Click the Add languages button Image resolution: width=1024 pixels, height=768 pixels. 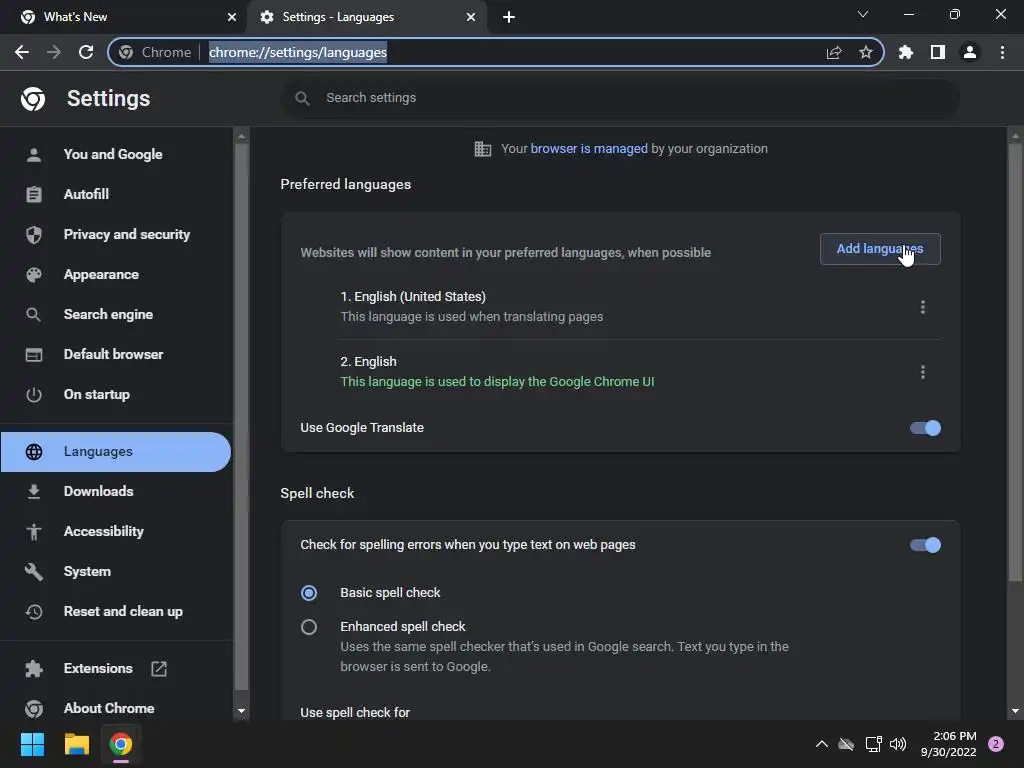click(x=880, y=249)
